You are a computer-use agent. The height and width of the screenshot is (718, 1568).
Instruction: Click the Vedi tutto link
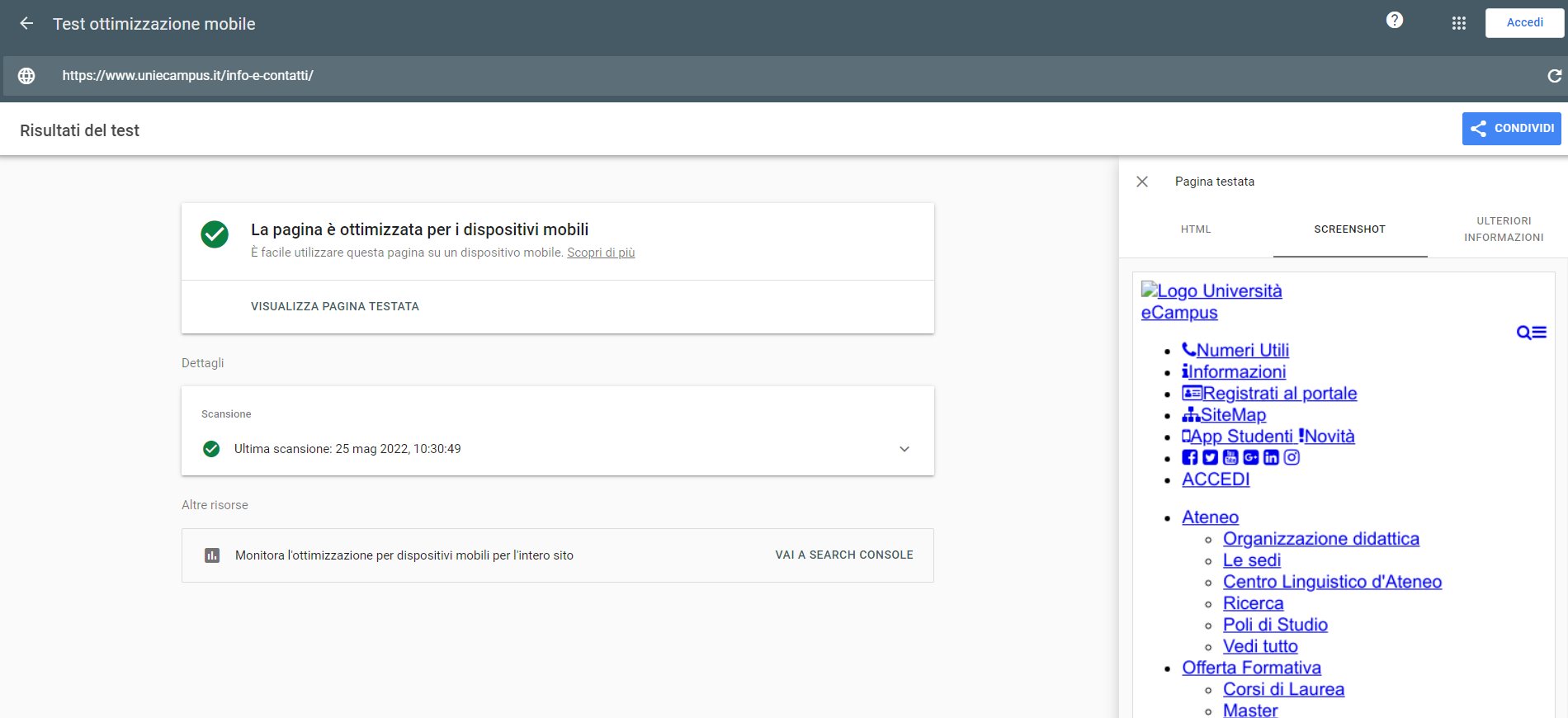tap(1260, 646)
